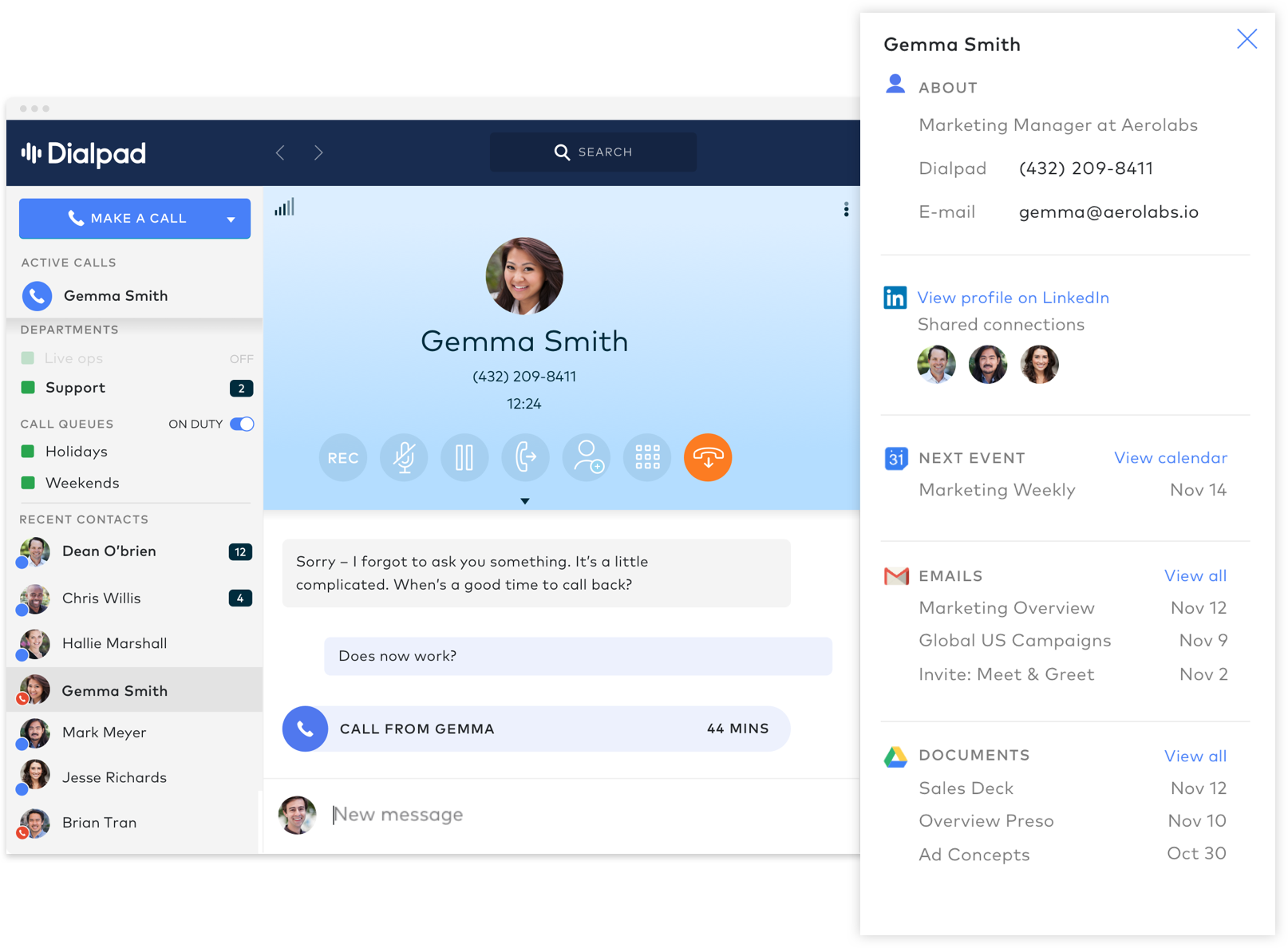Screen dimensions: 1288x948
Task: Click View profile on LinkedIn
Action: (x=1013, y=298)
